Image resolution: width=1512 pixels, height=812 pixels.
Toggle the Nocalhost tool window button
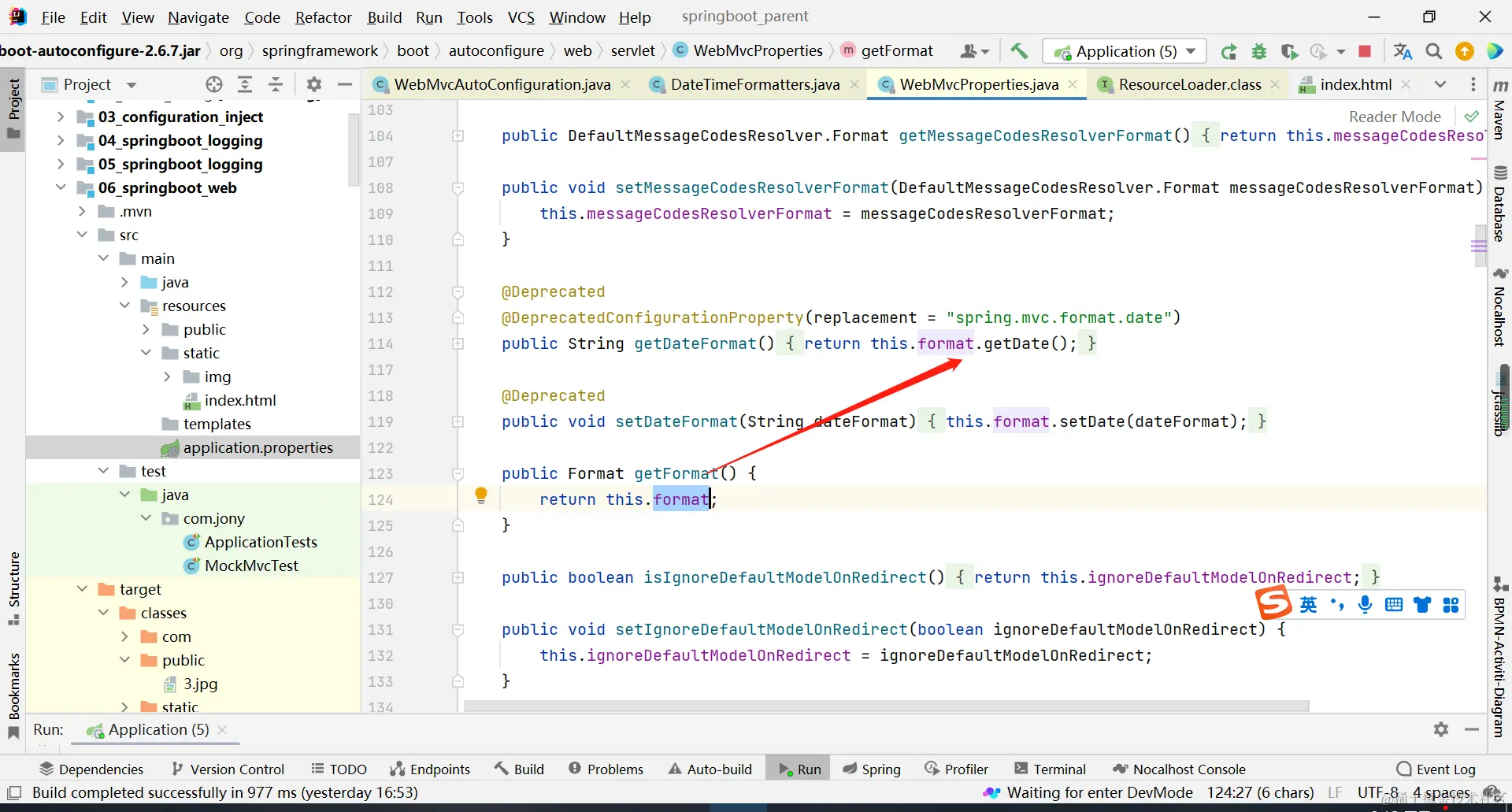1499,307
